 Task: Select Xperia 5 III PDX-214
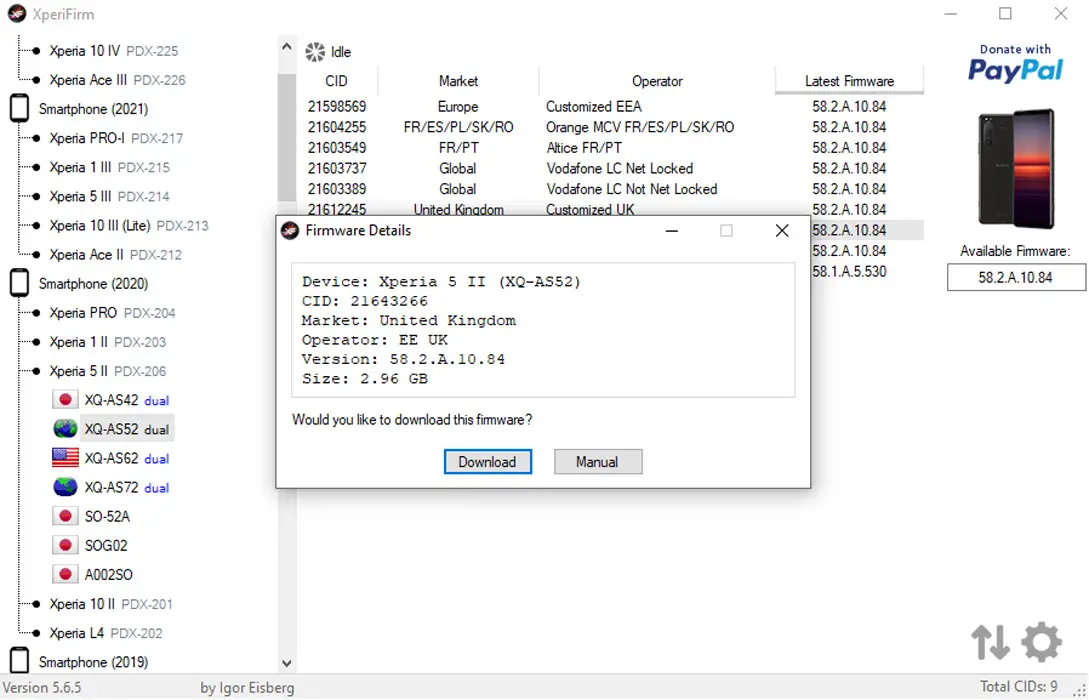point(110,197)
